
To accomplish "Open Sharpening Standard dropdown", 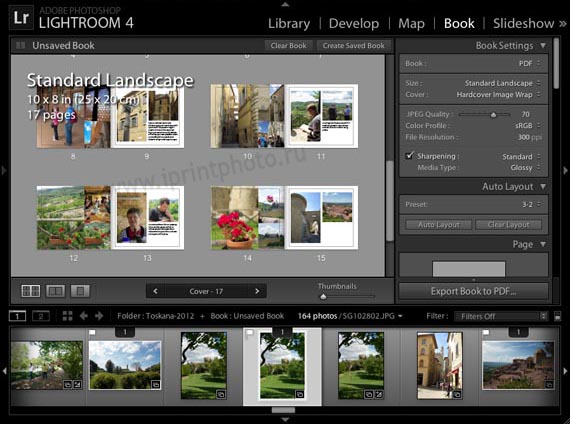I will click(x=520, y=157).
